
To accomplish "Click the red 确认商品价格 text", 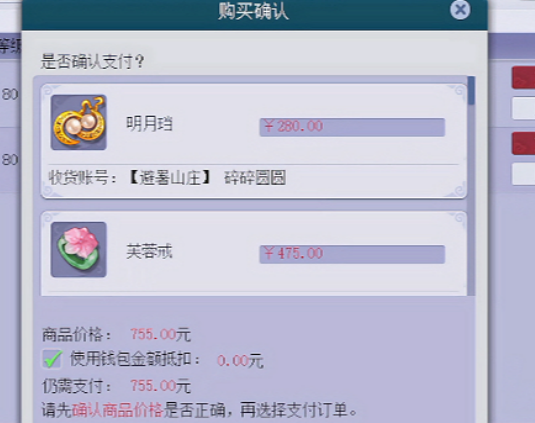I will pyautogui.click(x=118, y=410).
